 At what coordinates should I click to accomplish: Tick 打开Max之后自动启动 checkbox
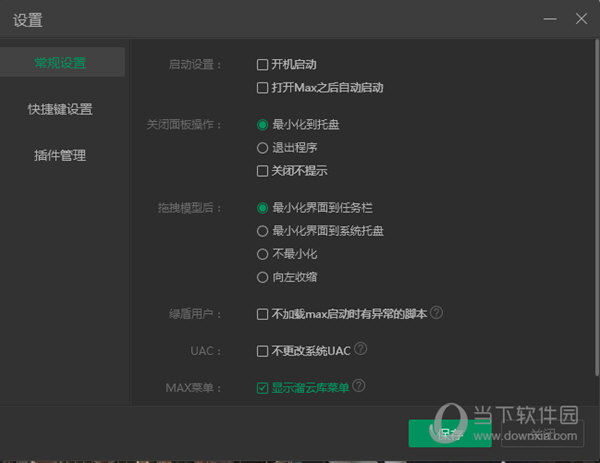[262, 88]
